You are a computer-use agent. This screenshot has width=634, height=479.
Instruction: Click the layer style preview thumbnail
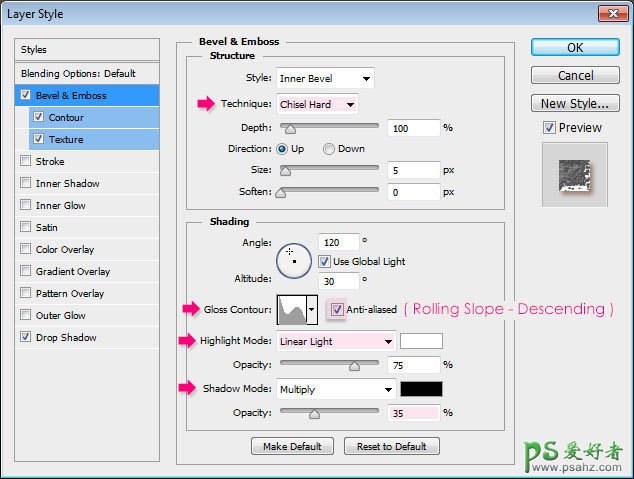[572, 173]
